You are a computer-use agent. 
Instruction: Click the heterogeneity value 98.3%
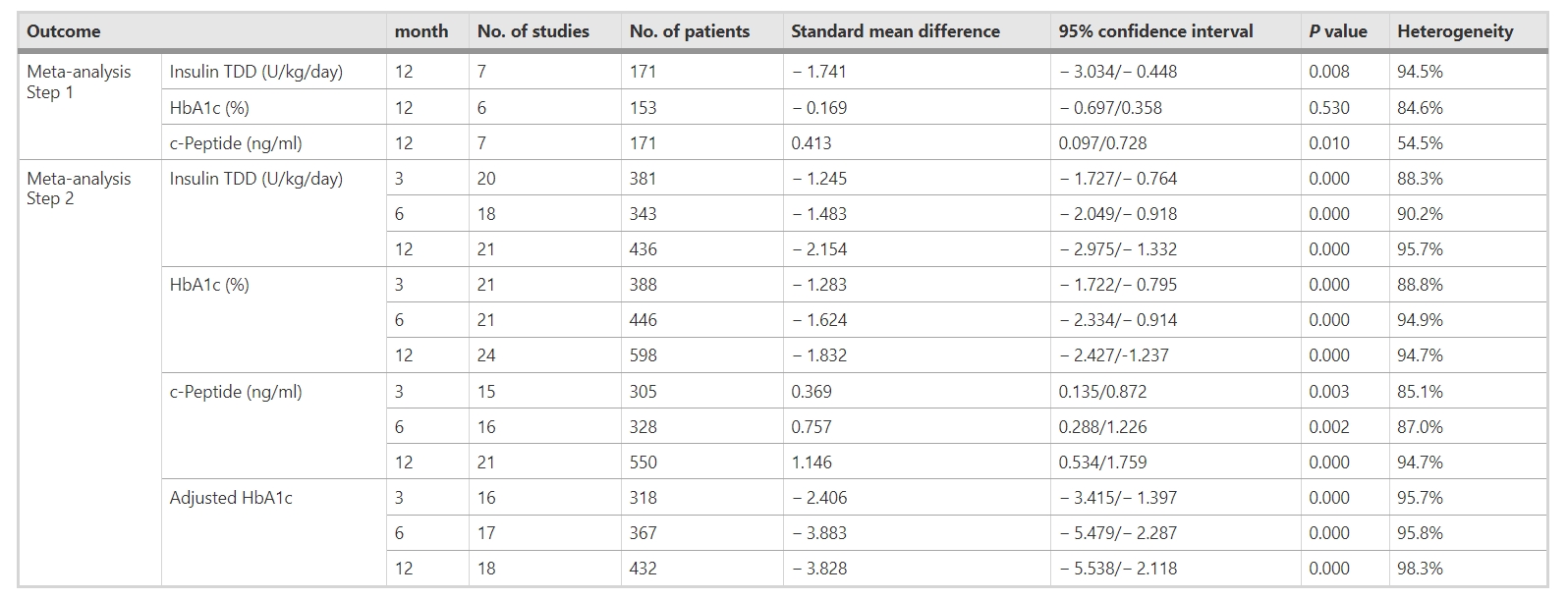(x=1420, y=569)
